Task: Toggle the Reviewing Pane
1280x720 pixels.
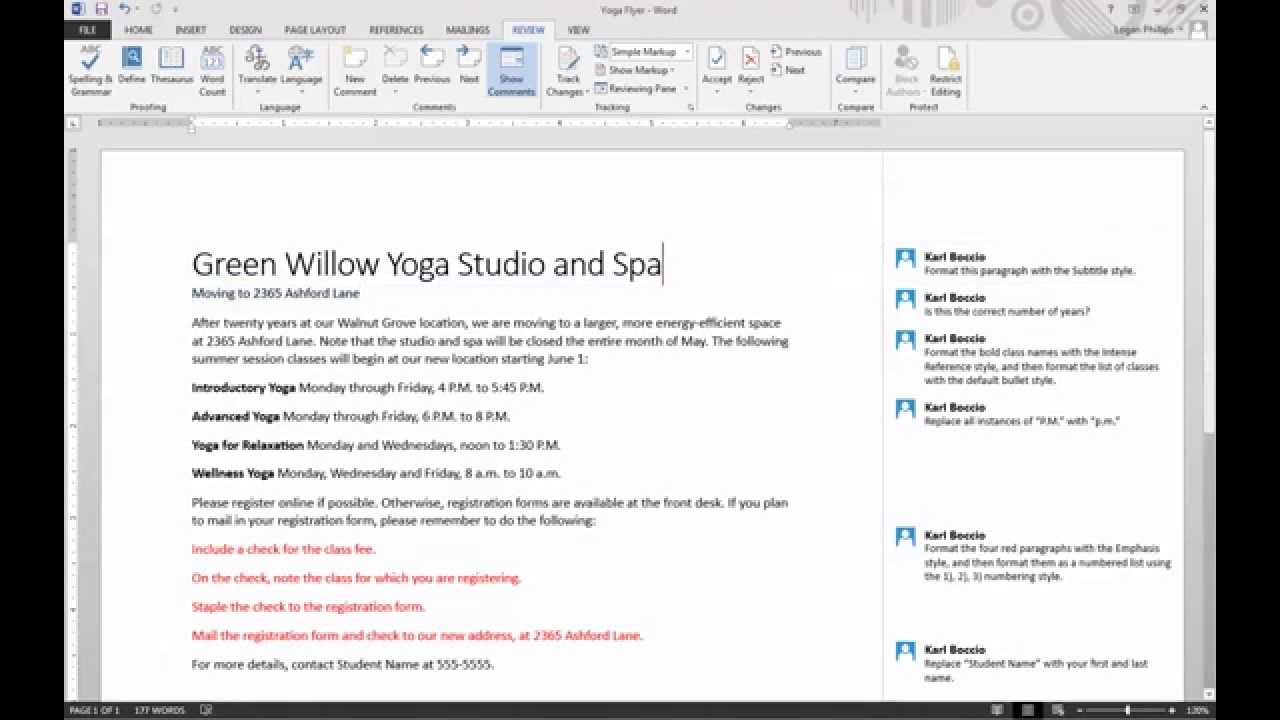Action: point(635,88)
